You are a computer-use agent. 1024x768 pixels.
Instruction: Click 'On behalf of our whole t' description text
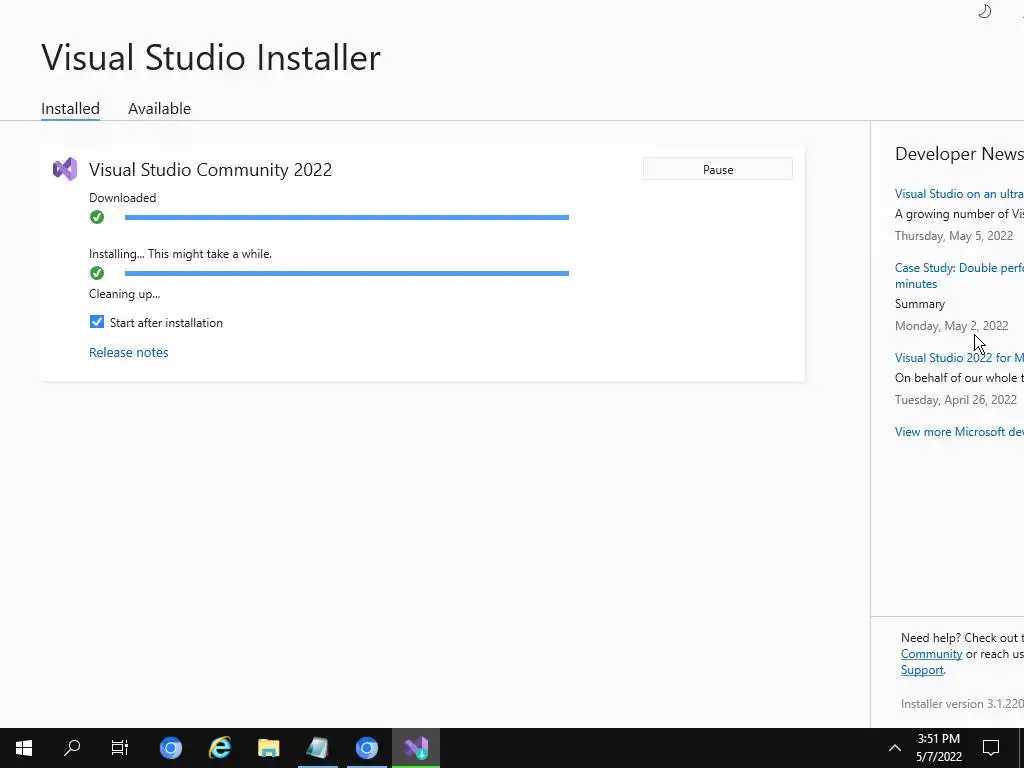tap(959, 378)
